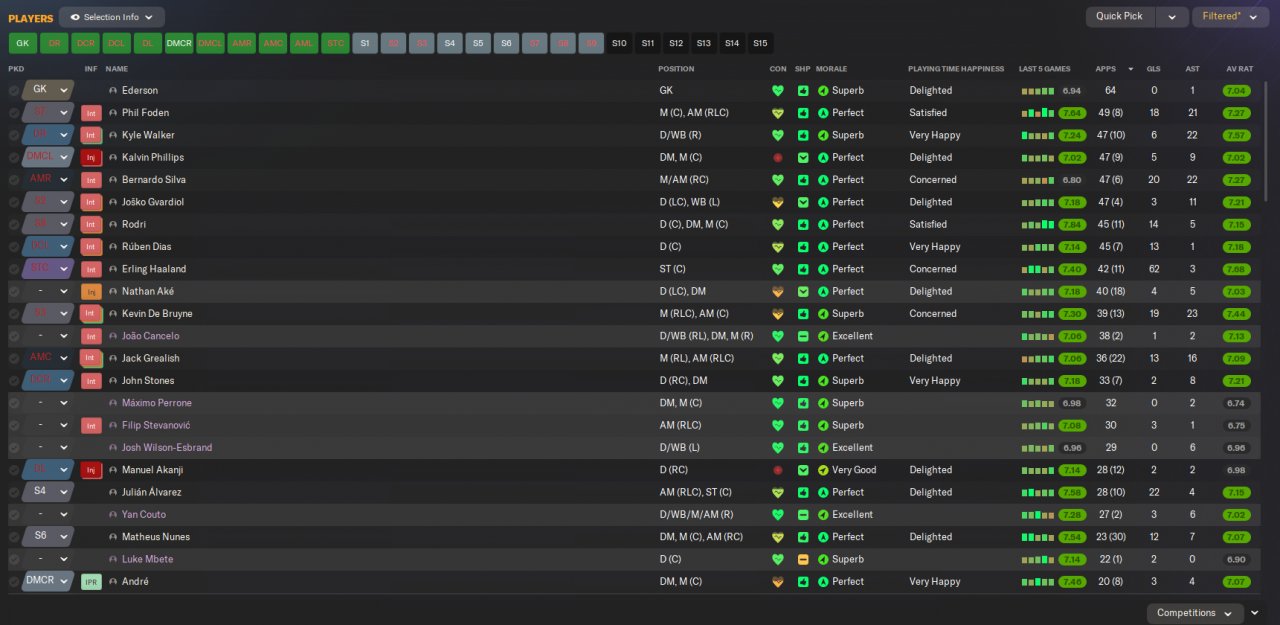Click the red condition icon for Kalvin Phillips
Image resolution: width=1280 pixels, height=625 pixels.
pos(778,158)
